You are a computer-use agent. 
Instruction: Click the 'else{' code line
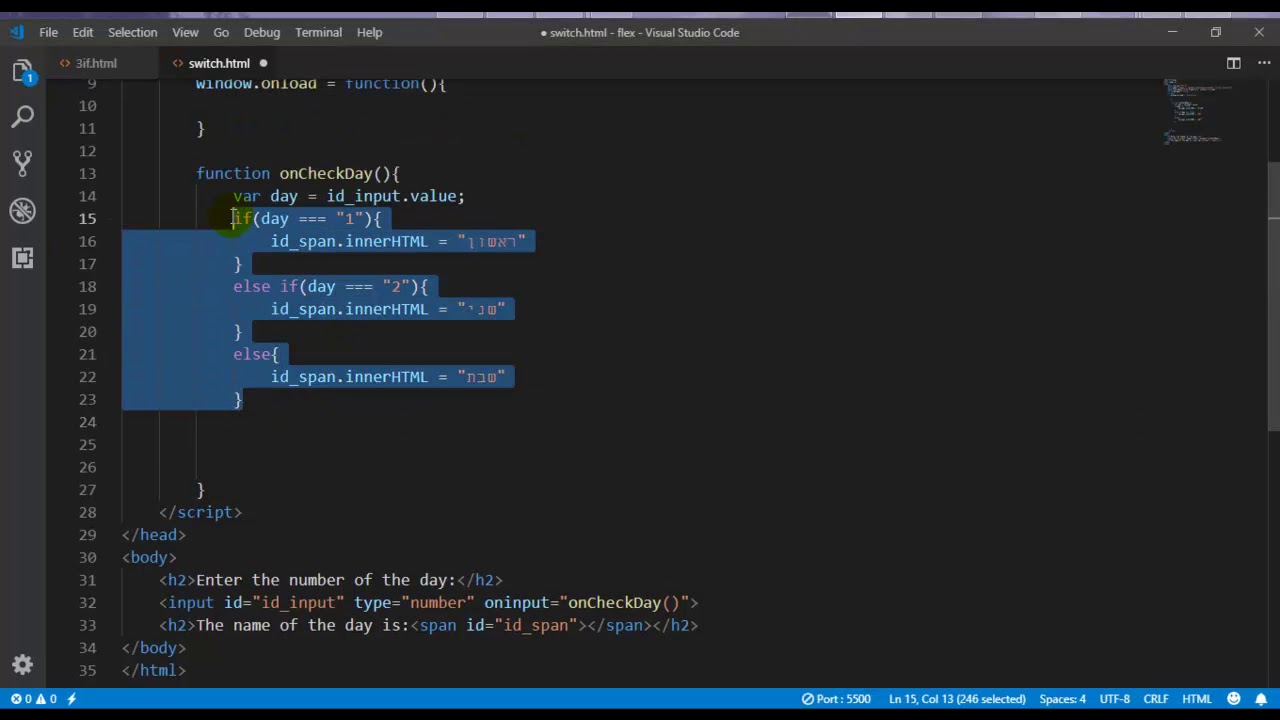click(x=256, y=354)
